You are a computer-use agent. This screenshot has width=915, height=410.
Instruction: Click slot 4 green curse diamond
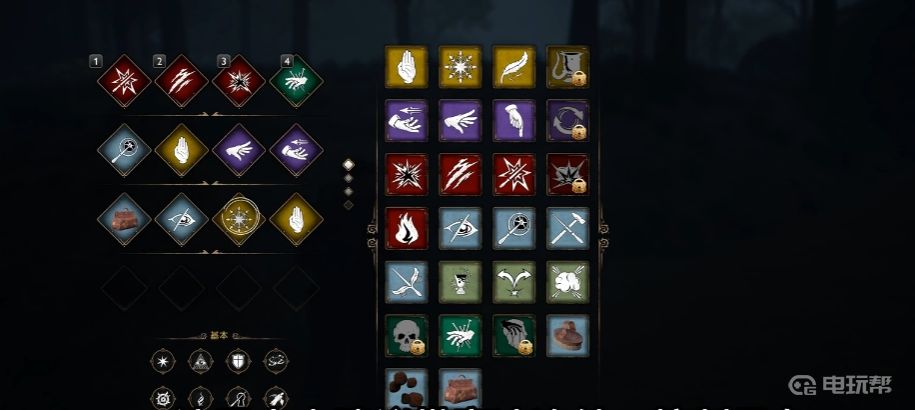coord(296,80)
